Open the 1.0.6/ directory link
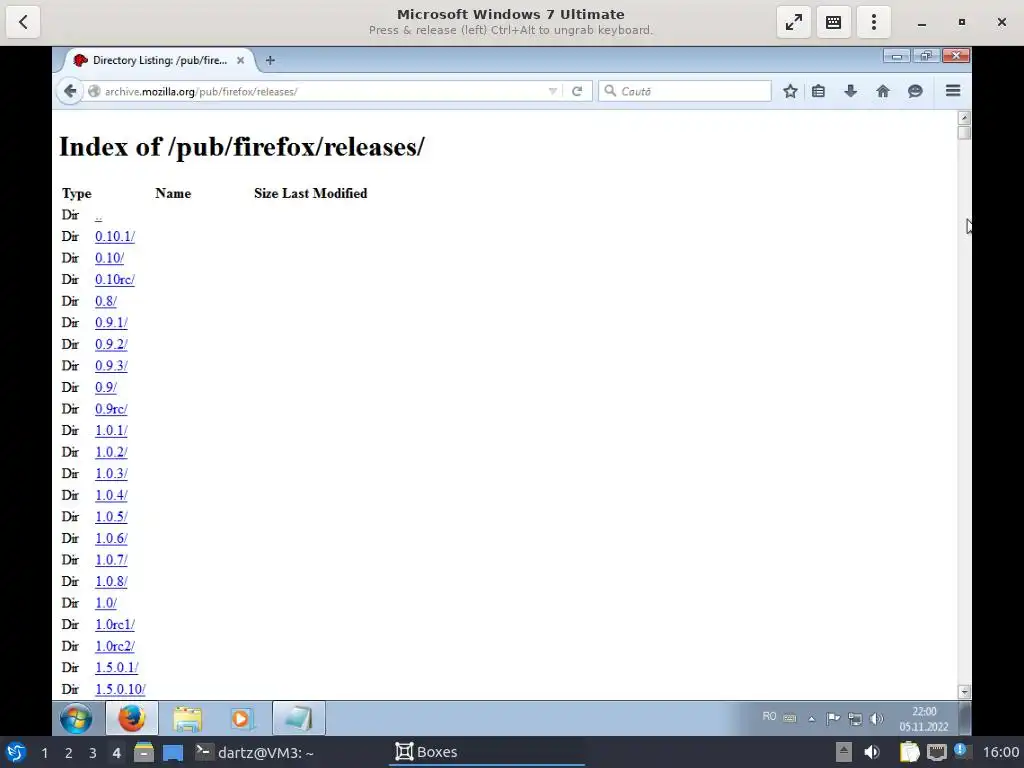 111,538
